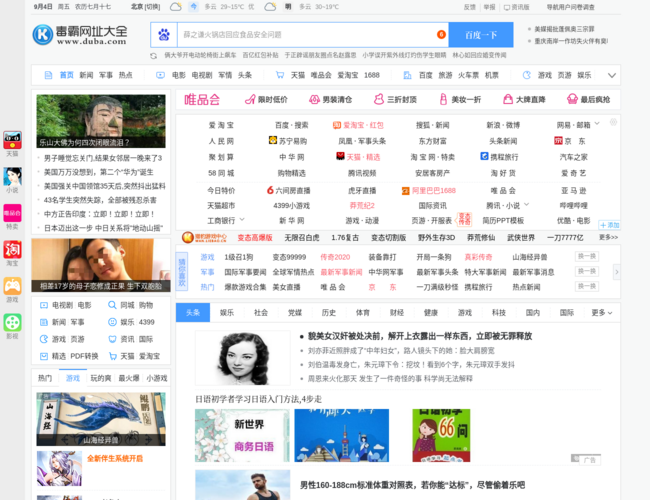
Task: Click the today weather cloud icon
Action: click(x=176, y=7)
